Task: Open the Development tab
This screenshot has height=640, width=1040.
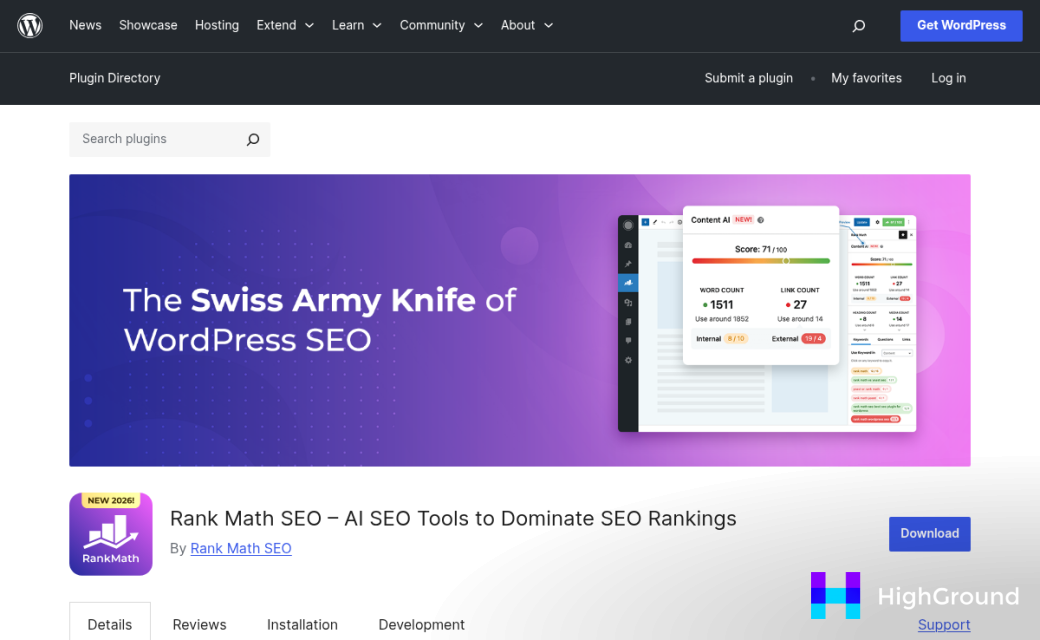Action: pos(421,624)
